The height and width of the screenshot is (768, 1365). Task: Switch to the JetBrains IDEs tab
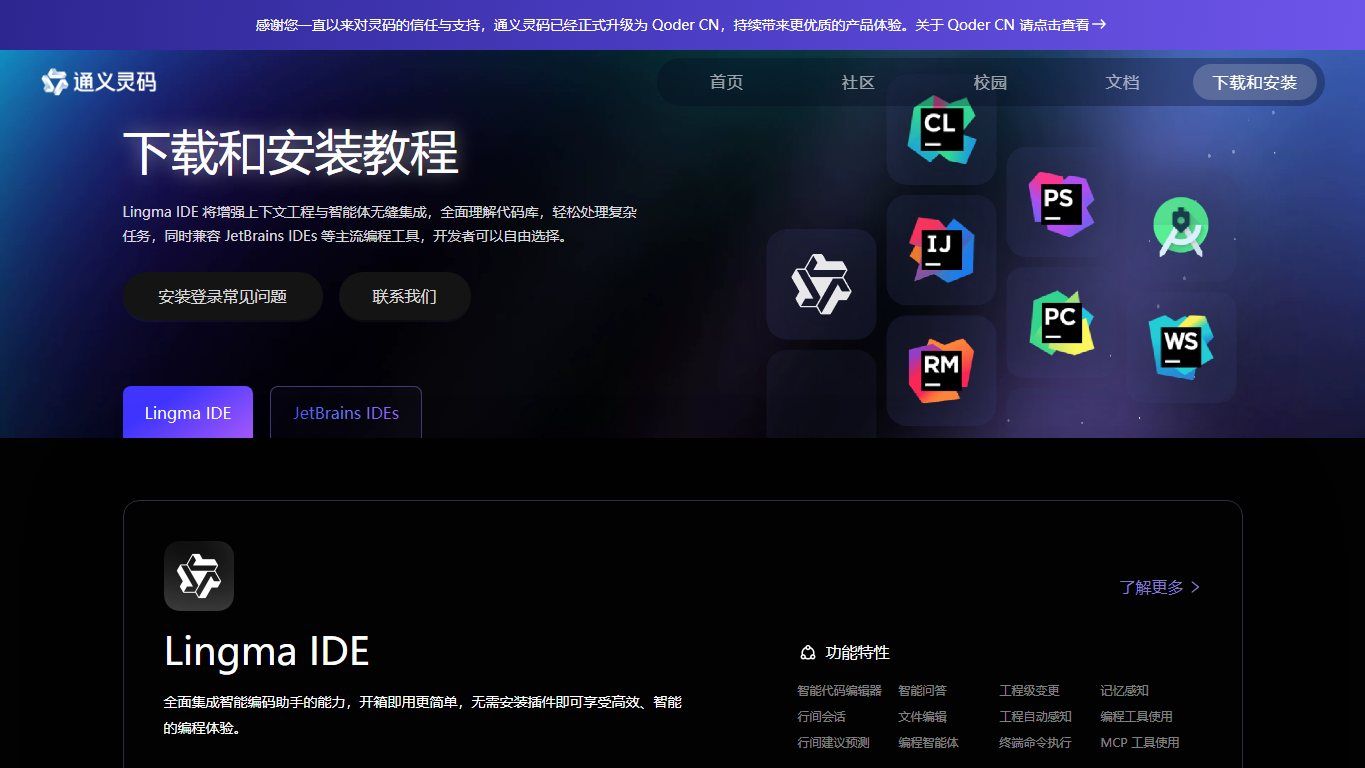[x=346, y=412]
